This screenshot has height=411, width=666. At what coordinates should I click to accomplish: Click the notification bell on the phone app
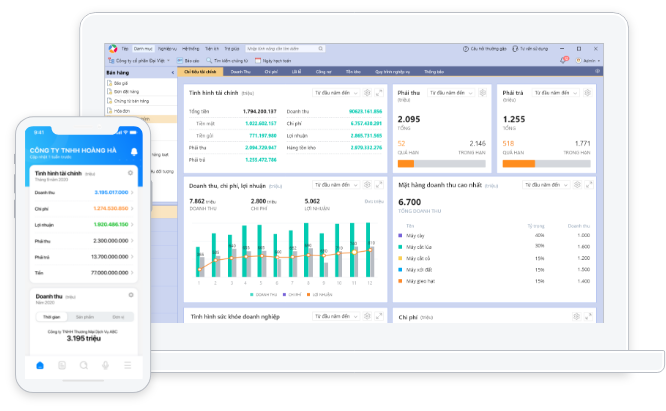(134, 152)
